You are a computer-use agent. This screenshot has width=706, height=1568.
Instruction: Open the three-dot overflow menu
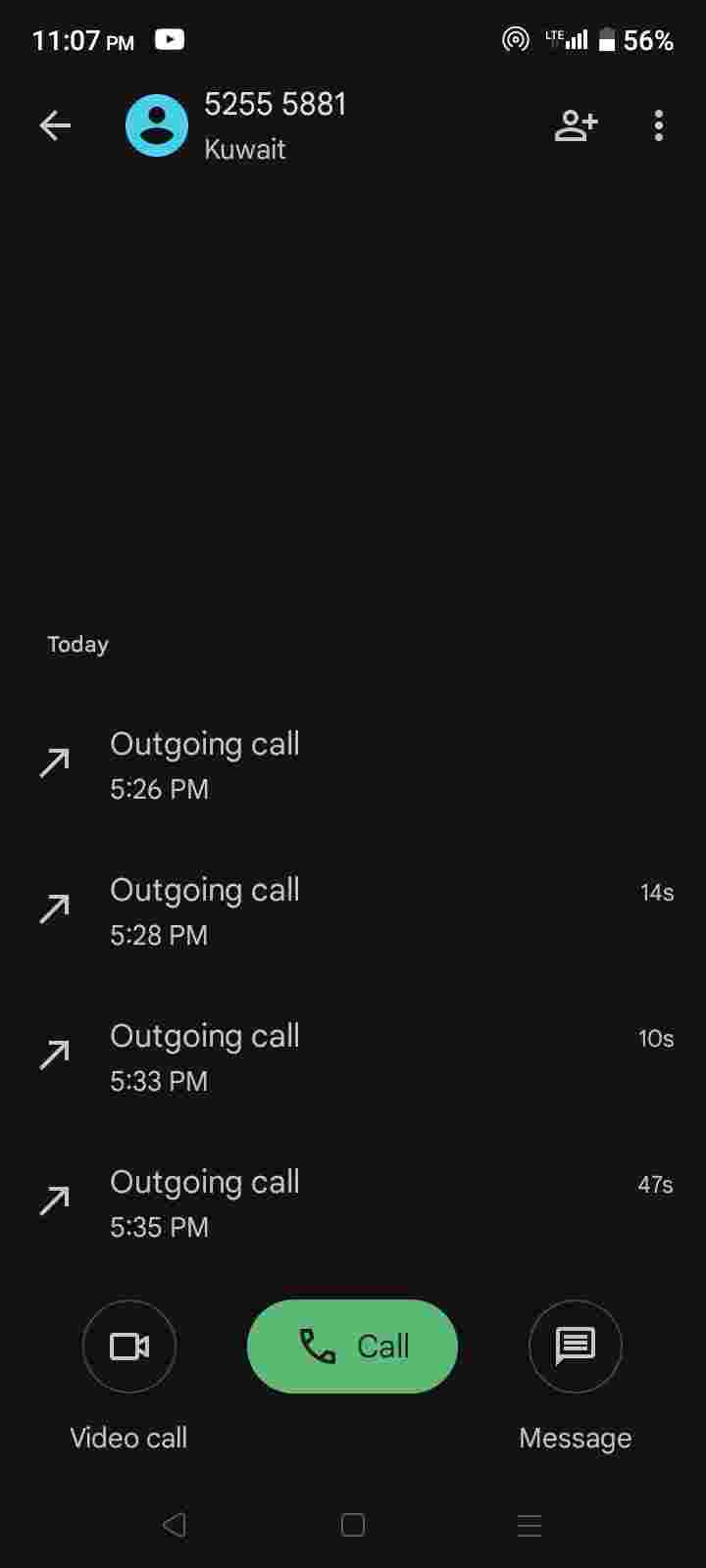coord(659,125)
